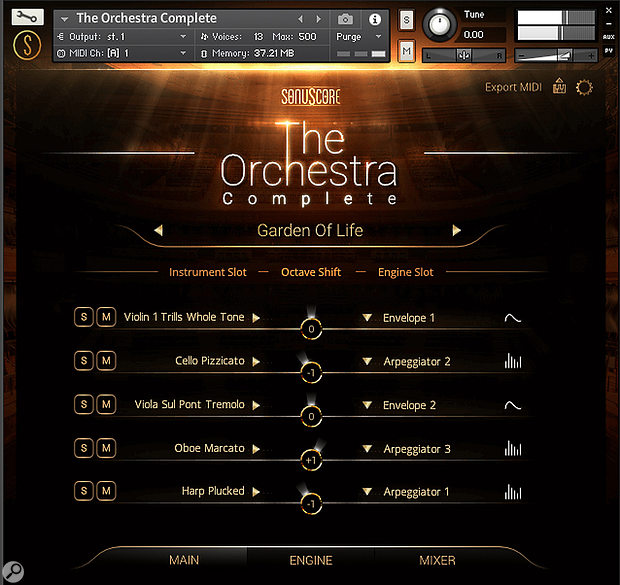620x585 pixels.
Task: Click octave shift knob for Violin 1 Trills
Action: coord(311,329)
